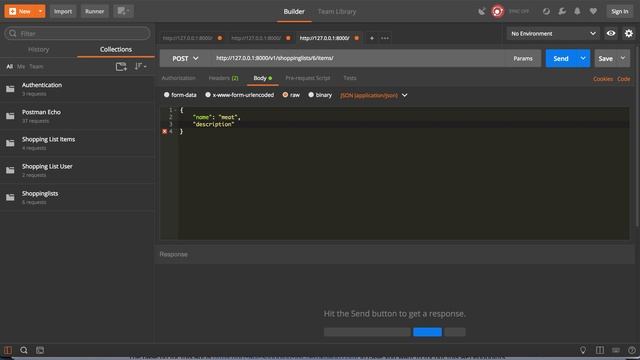Open manage environments gear icon
The width and height of the screenshot is (640, 360).
click(x=629, y=33)
